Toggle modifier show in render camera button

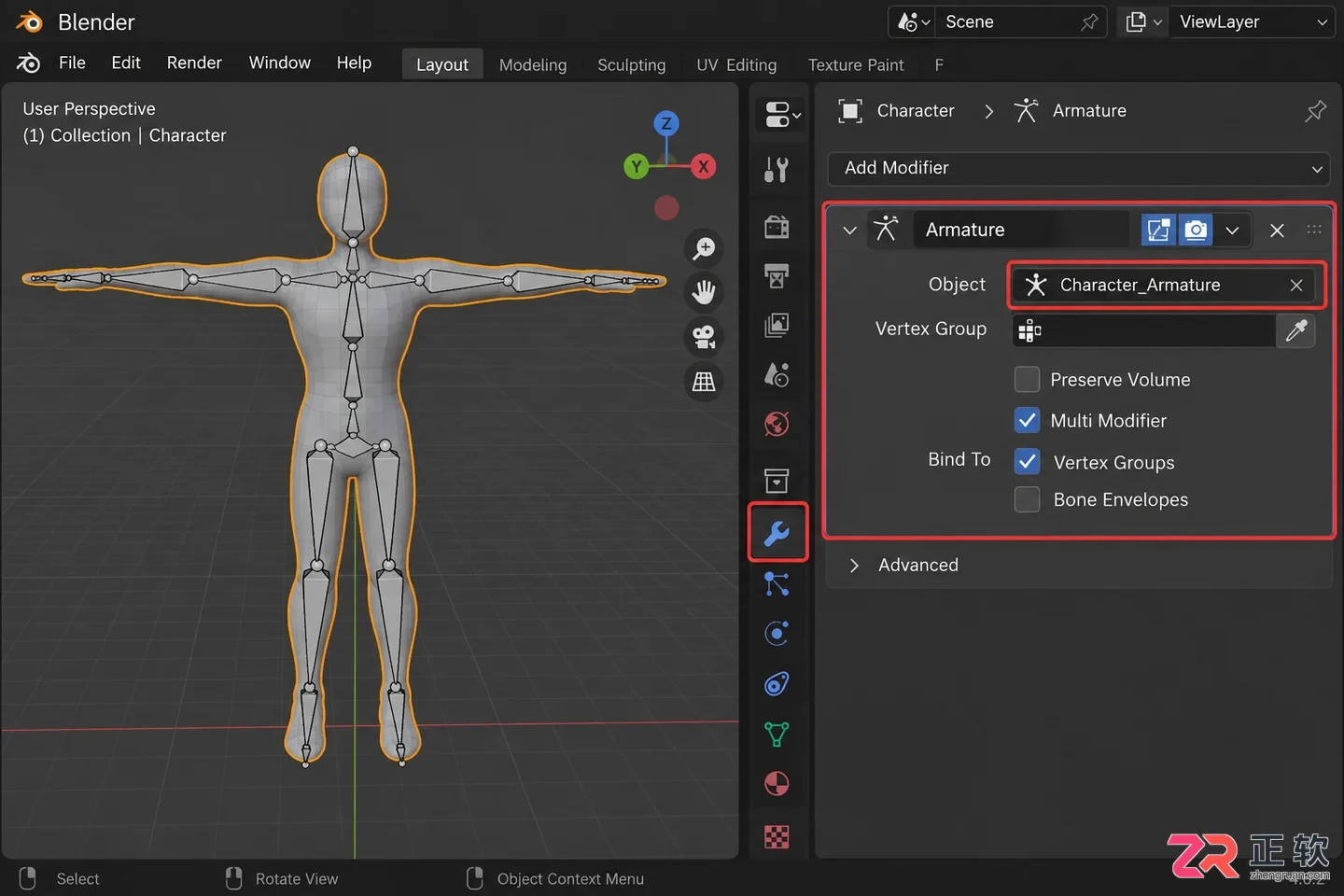(1195, 230)
